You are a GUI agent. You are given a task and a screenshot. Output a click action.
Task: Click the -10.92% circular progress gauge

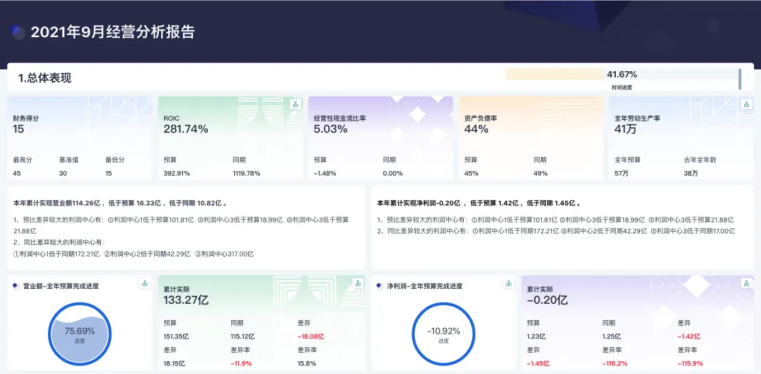pyautogui.click(x=443, y=334)
